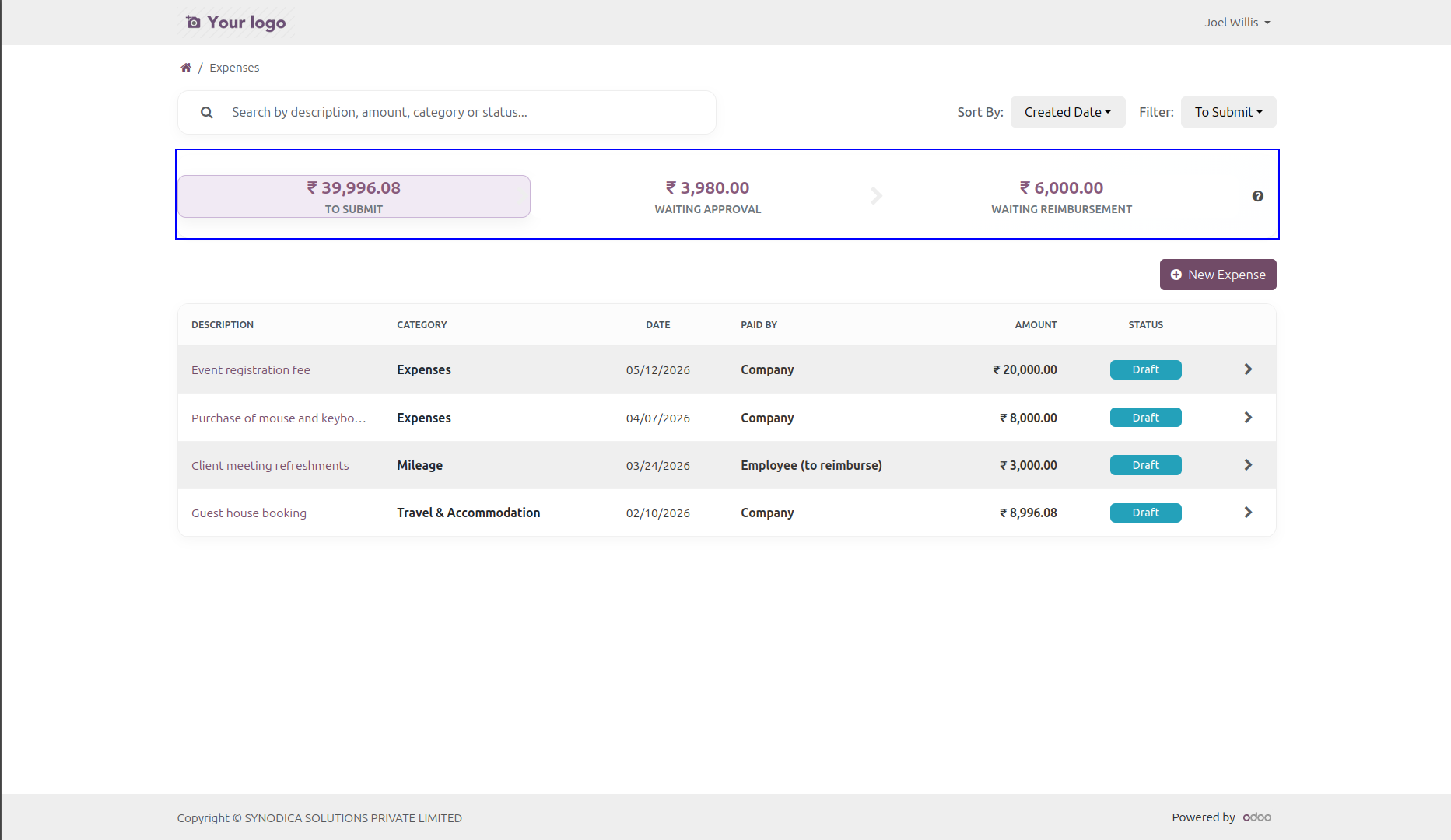The image size is (1451, 840).
Task: Click the 04/07/2026 date cell
Action: [657, 418]
